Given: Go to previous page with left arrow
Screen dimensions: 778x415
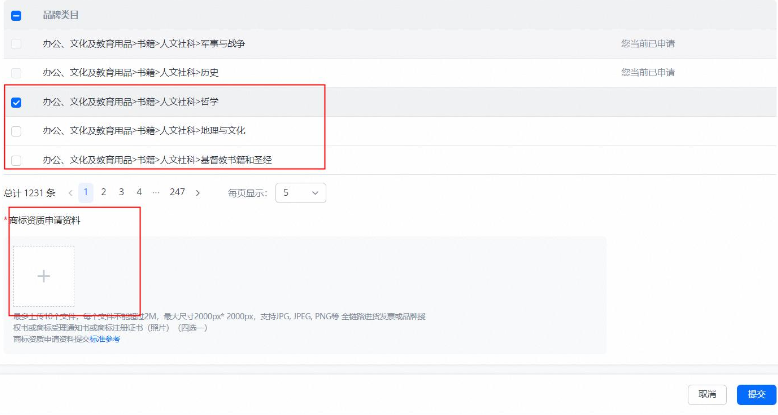Looking at the screenshot, I should click(x=70, y=192).
